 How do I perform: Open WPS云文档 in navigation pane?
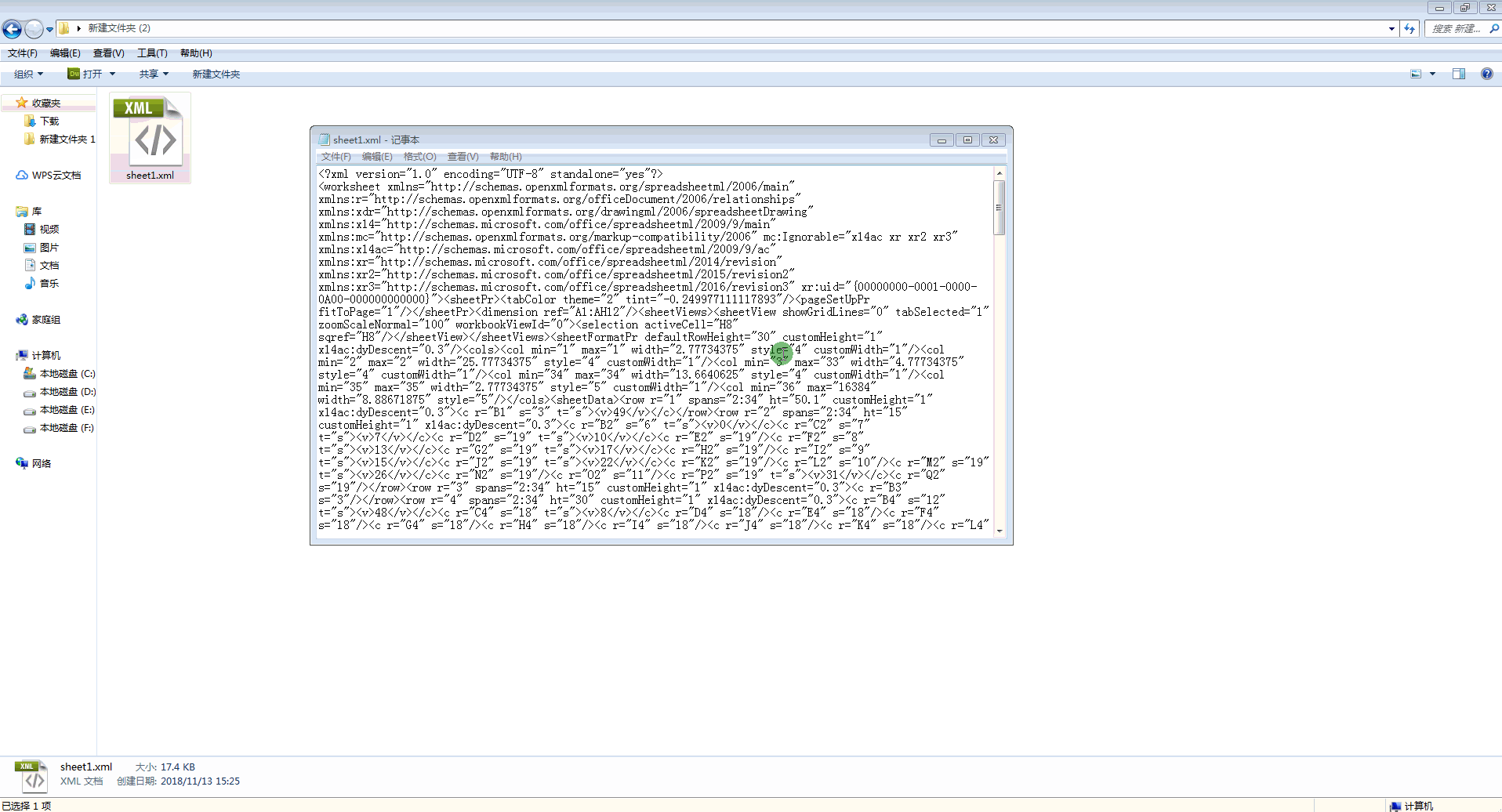tap(49, 175)
